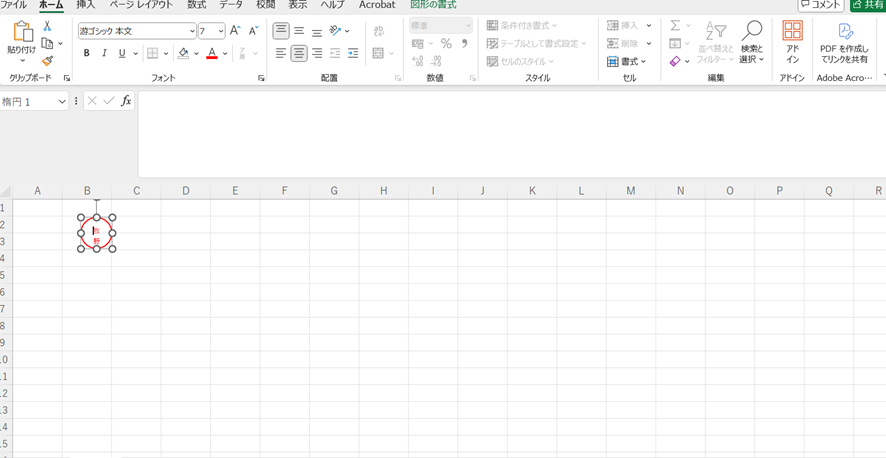Screen dimensions: 886x458
Task: Toggle Bold formatting
Action: [x=87, y=54]
